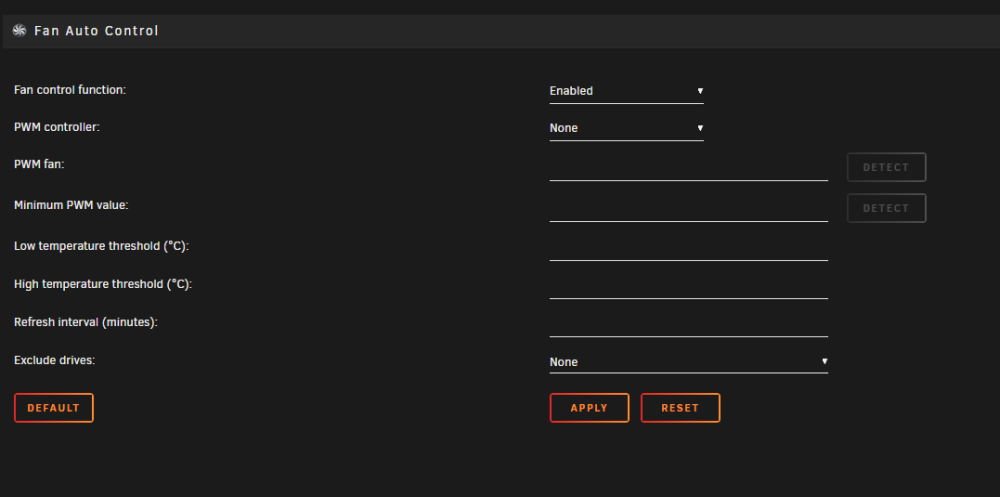Apply the fan control settings
The image size is (1000, 497).
pyautogui.click(x=589, y=408)
